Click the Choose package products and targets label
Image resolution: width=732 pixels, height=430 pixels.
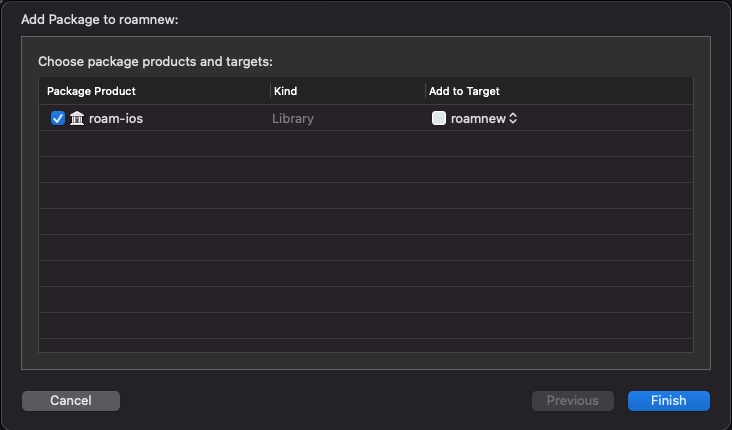pyautogui.click(x=155, y=62)
